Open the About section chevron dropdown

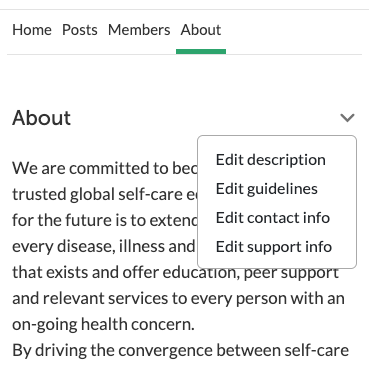[x=347, y=118]
